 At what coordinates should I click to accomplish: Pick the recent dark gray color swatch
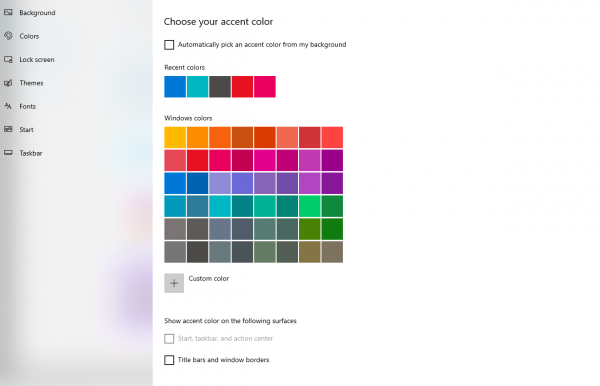click(220, 87)
